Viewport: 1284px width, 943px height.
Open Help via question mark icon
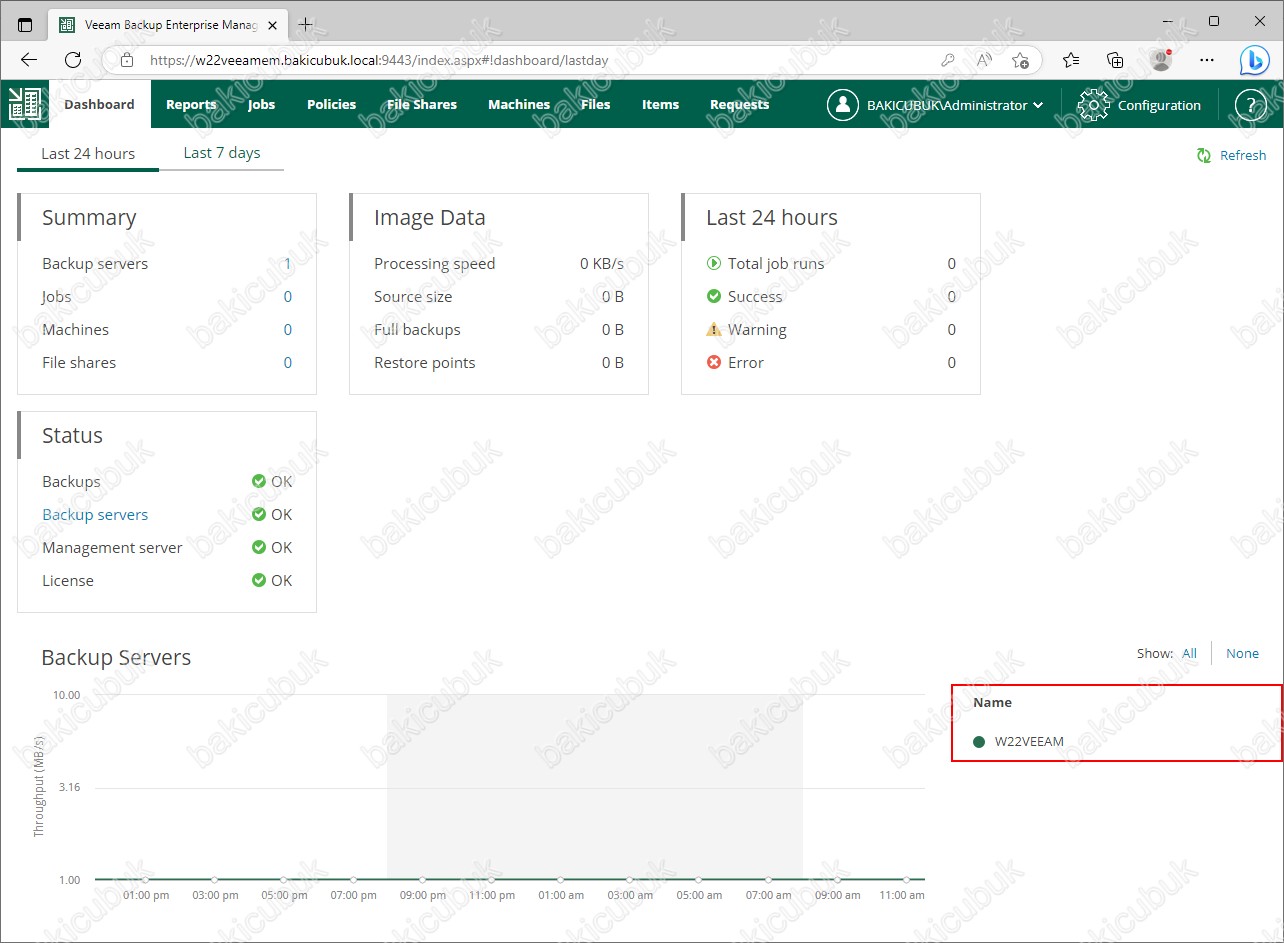(x=1251, y=105)
